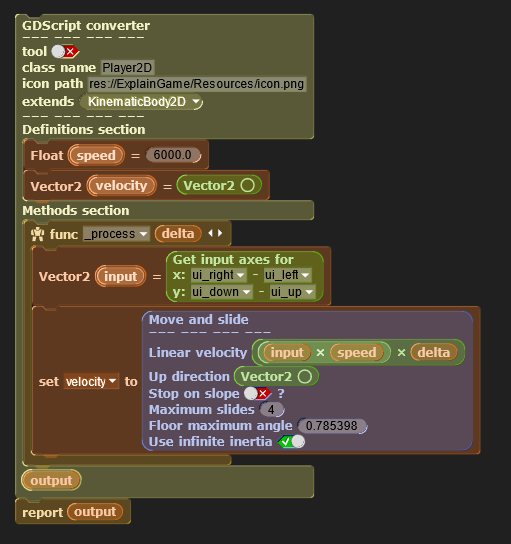The height and width of the screenshot is (544, 511).
Task: Open the ui_right action dropdown
Action: pos(219,275)
